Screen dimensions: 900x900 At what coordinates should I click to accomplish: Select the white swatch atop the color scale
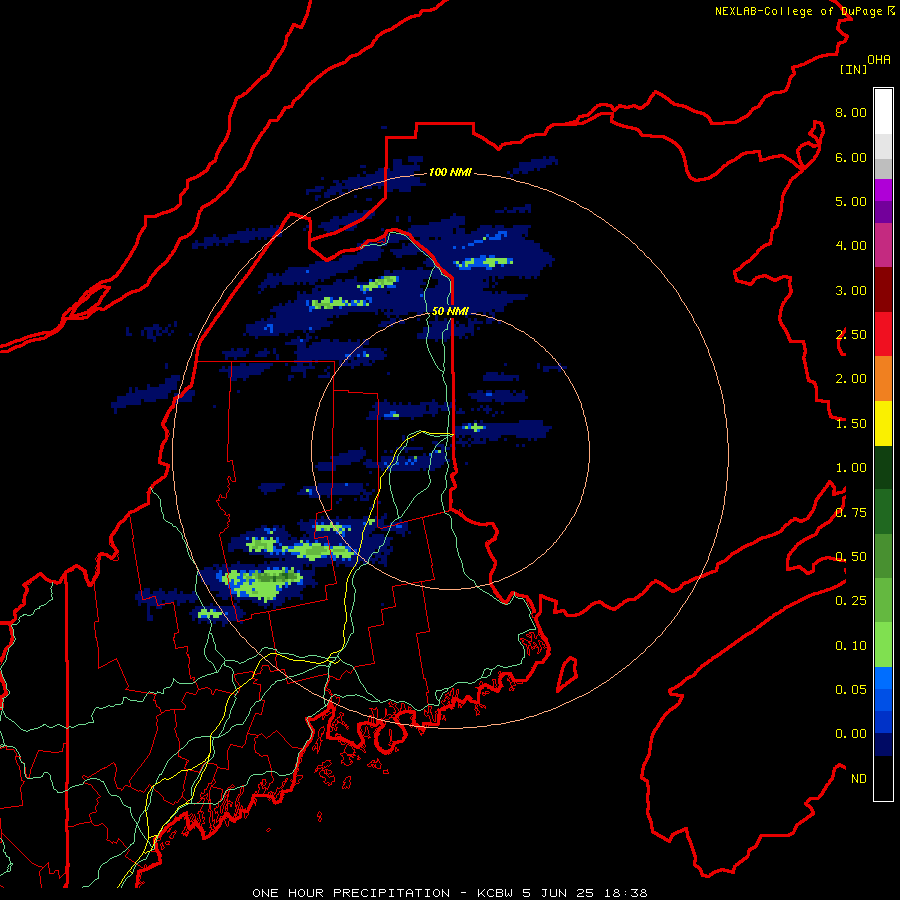(883, 112)
